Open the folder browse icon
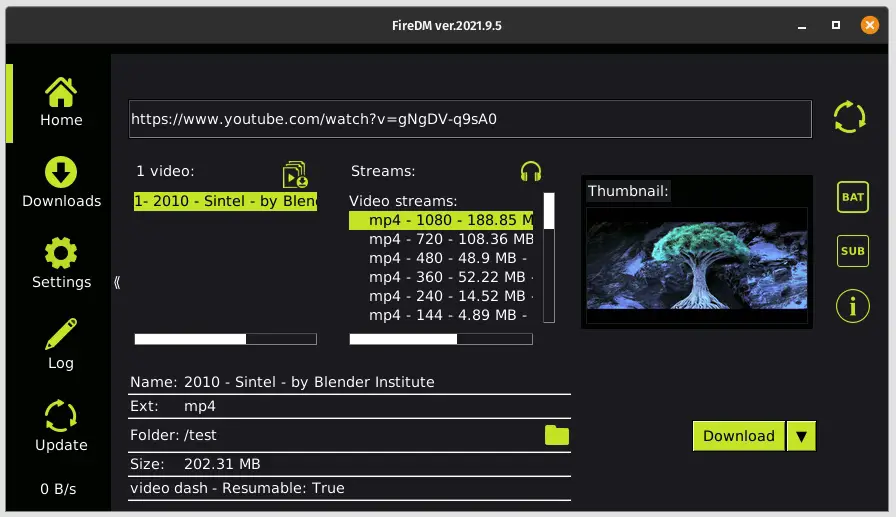Viewport: 896px width, 517px height. 557,435
